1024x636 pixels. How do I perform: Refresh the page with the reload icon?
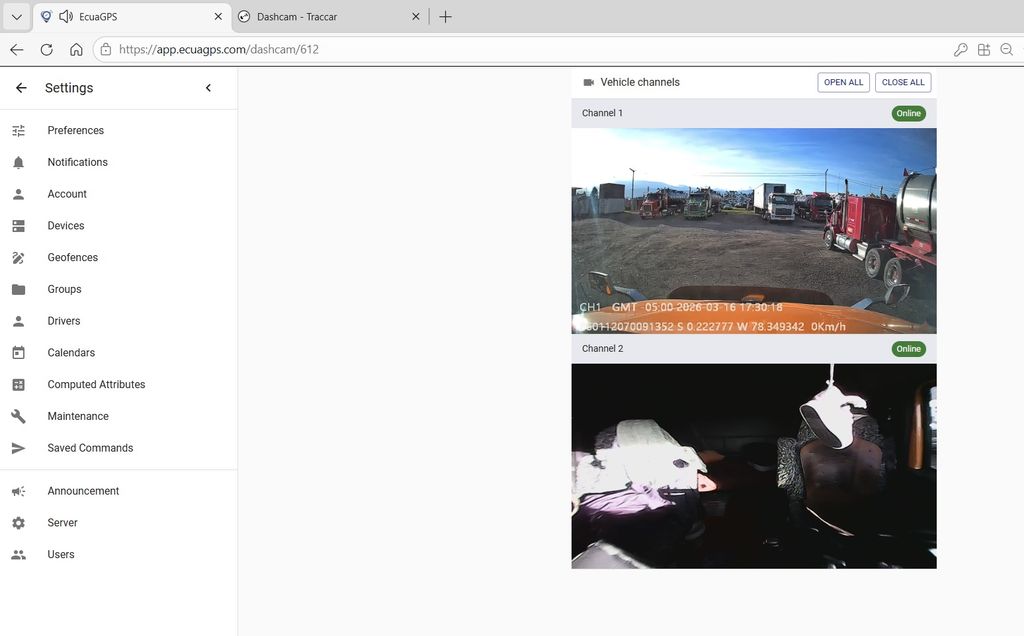pos(47,48)
